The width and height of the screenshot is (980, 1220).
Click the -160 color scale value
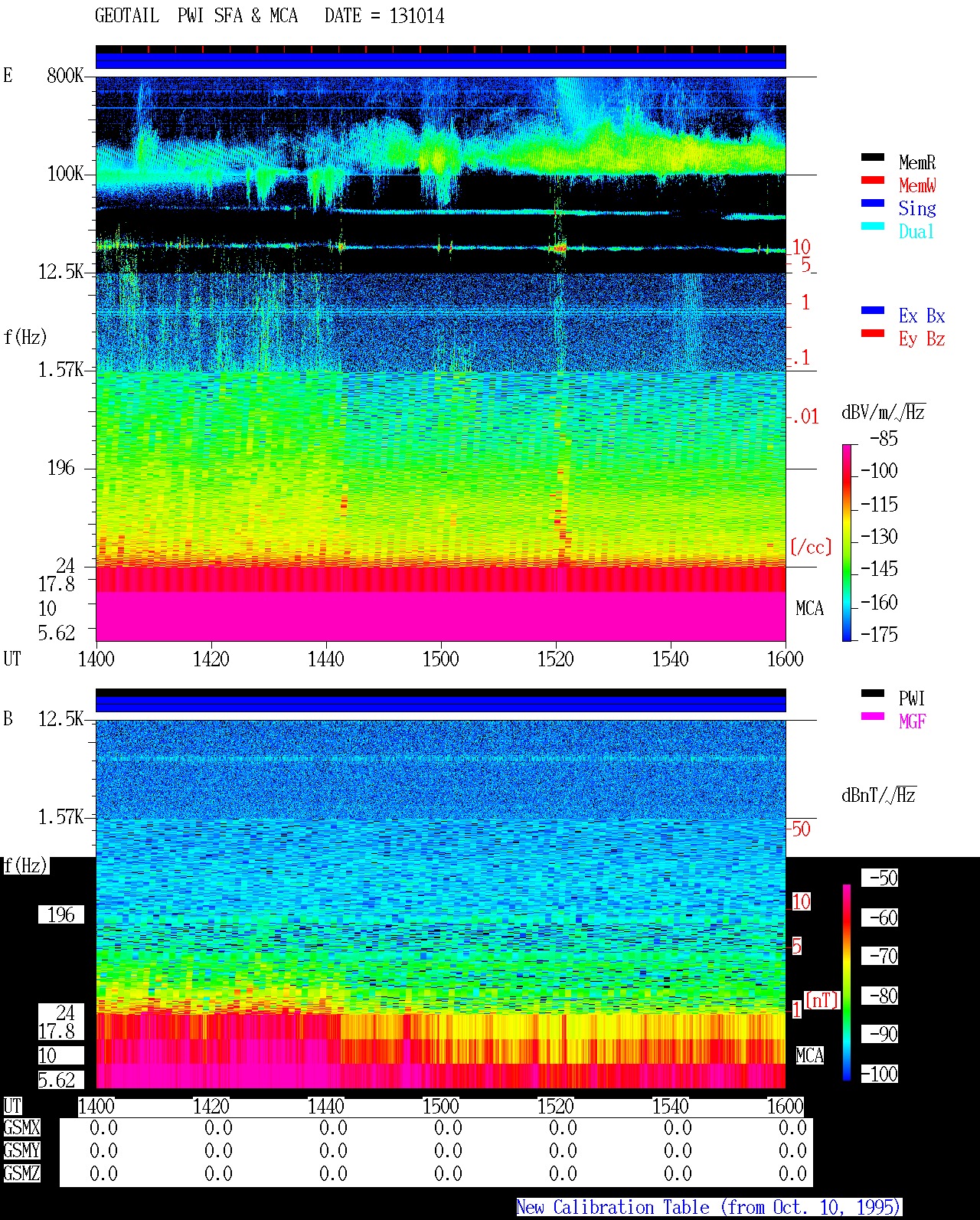pos(879,603)
